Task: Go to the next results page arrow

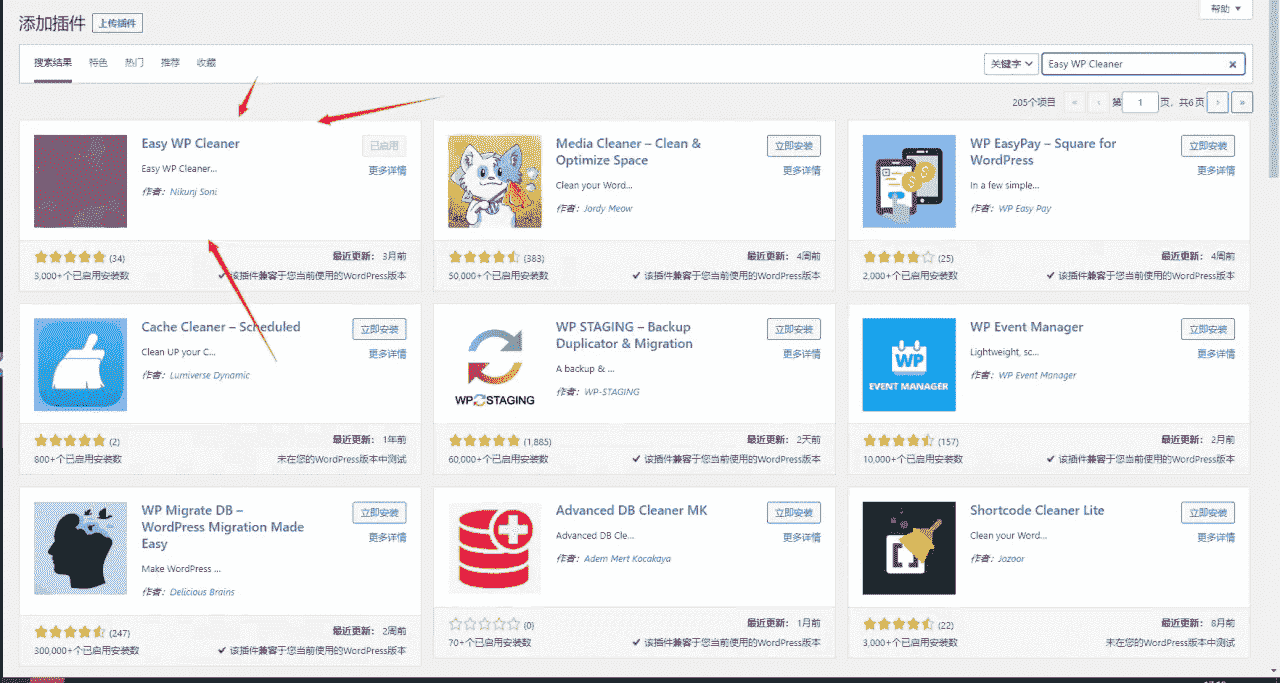Action: 1217,102
